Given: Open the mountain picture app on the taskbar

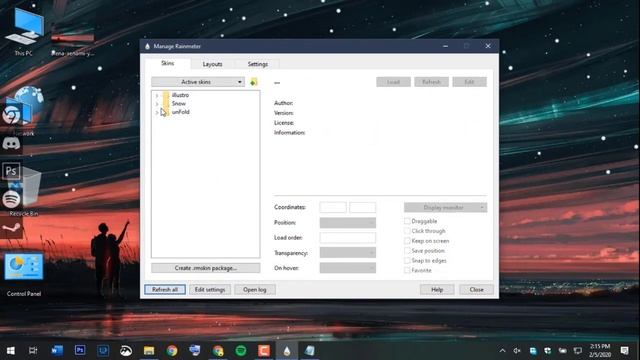Looking at the screenshot, I should pyautogui.click(x=126, y=351).
